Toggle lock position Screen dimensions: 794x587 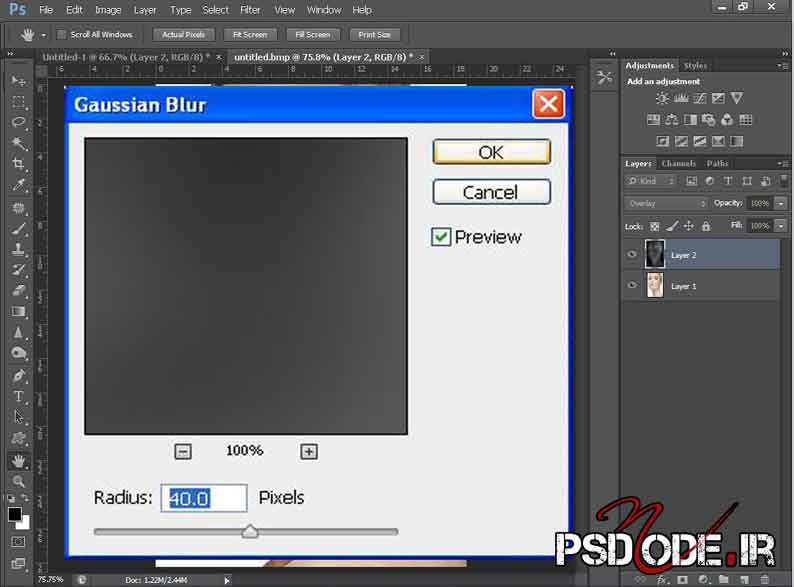689,226
